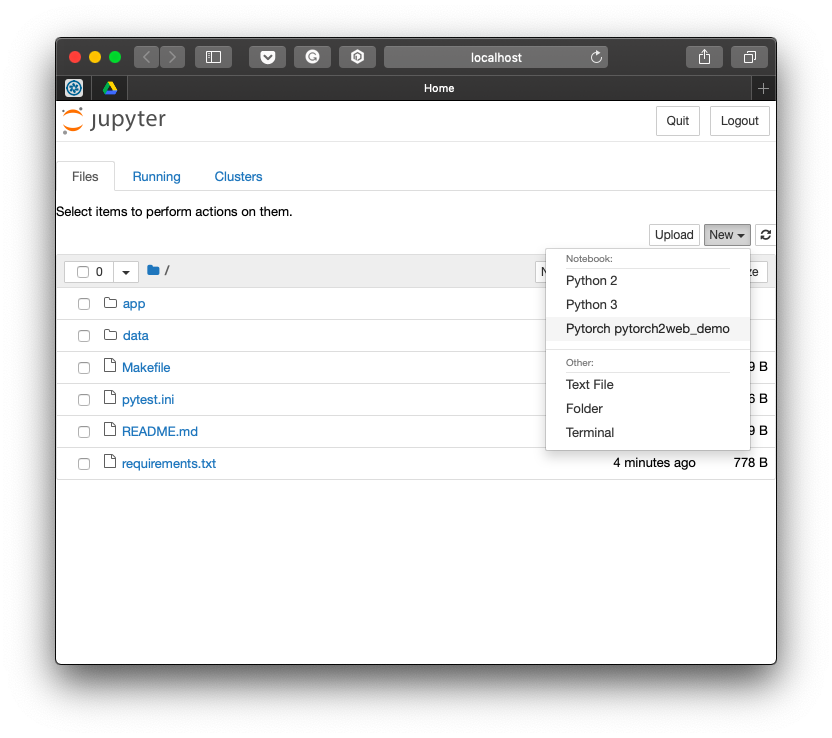Open the Safari share button

tap(704, 57)
